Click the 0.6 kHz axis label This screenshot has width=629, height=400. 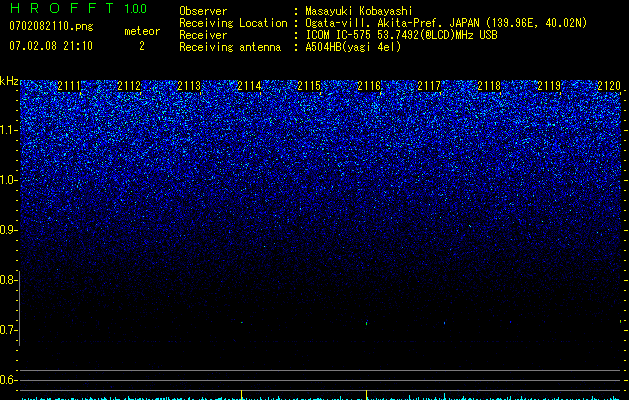(x=9, y=380)
